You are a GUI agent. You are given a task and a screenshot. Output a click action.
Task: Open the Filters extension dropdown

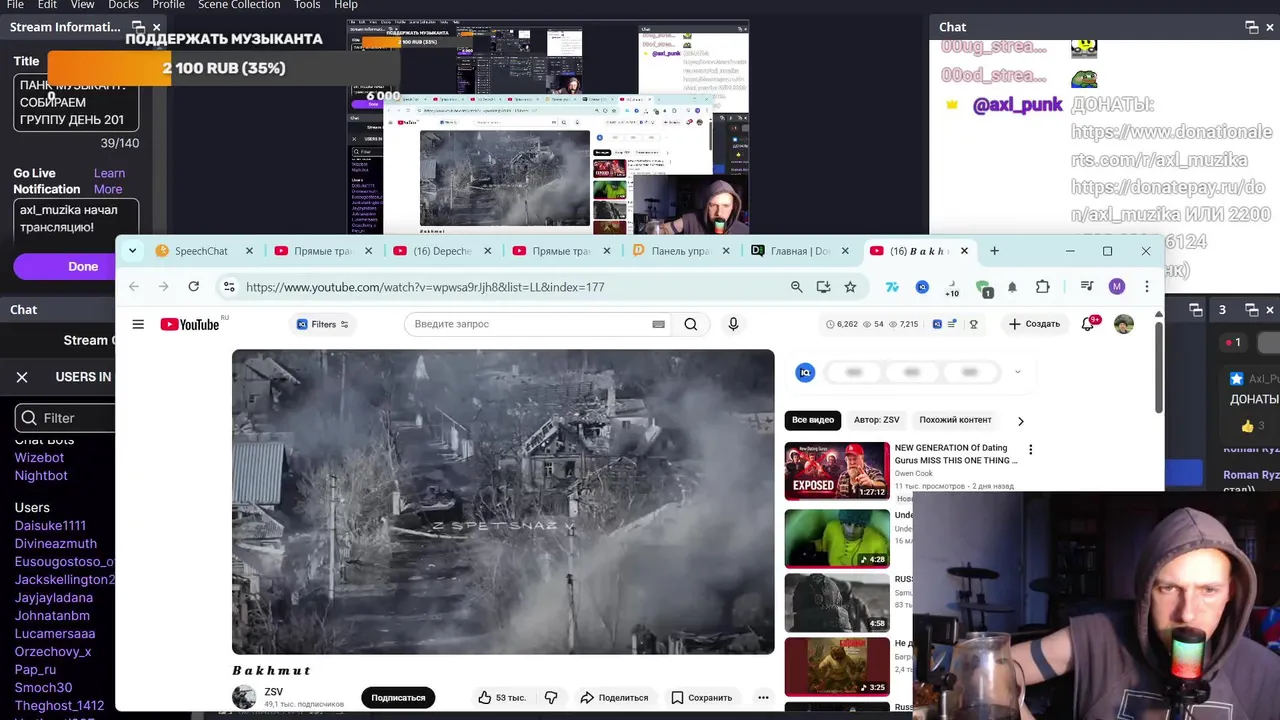pyautogui.click(x=323, y=324)
